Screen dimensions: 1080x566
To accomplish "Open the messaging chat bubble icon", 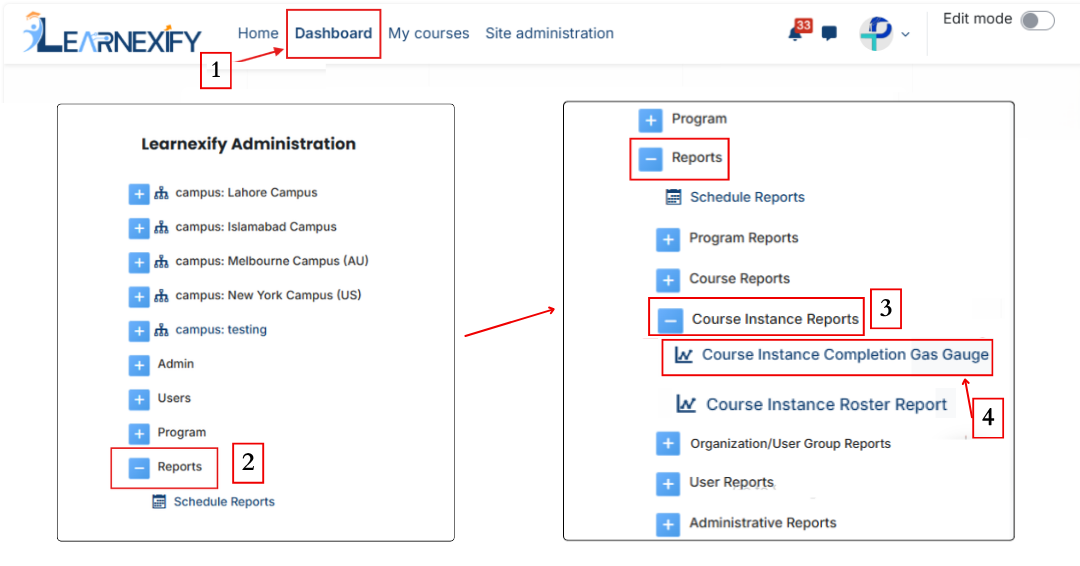I will coord(829,33).
